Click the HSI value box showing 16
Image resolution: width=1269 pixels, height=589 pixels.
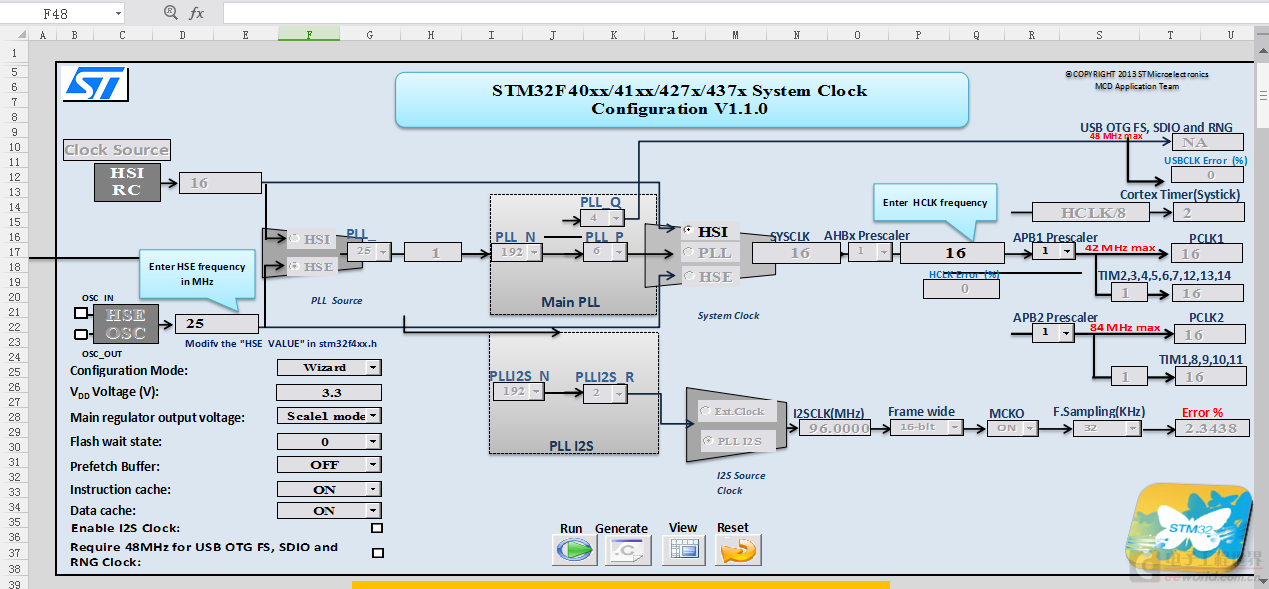[220, 183]
